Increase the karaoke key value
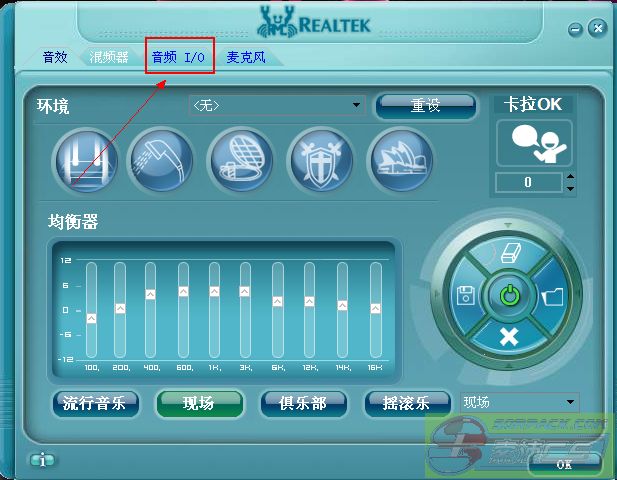The width and height of the screenshot is (617, 480). pyautogui.click(x=570, y=177)
